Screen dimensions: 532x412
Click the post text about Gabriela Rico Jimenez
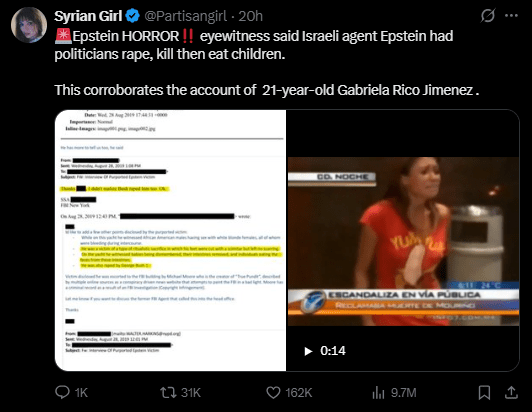tap(267, 90)
